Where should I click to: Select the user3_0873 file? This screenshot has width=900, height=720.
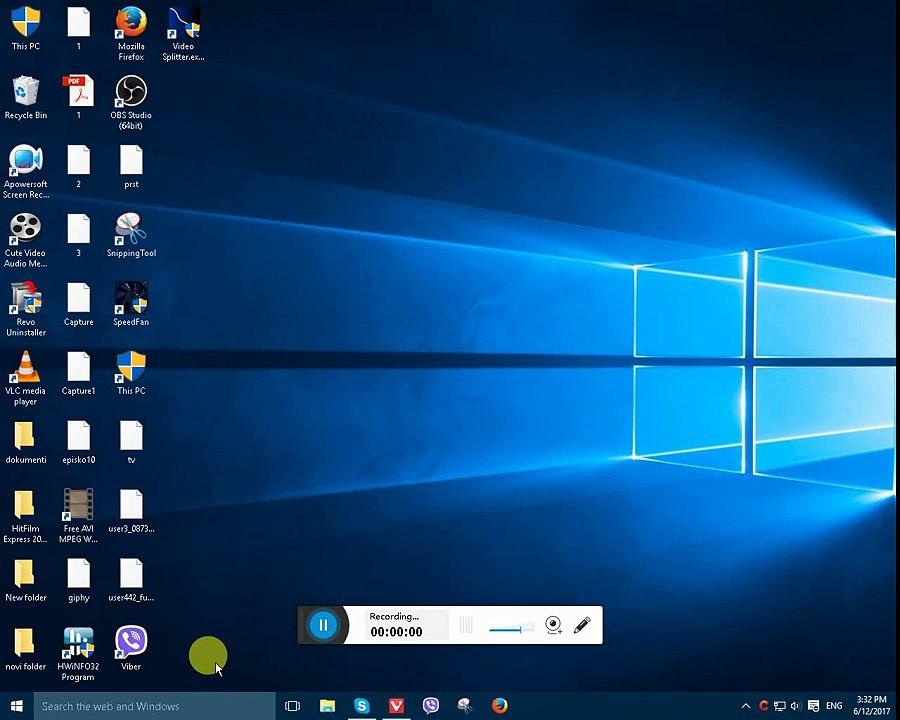[x=131, y=511]
